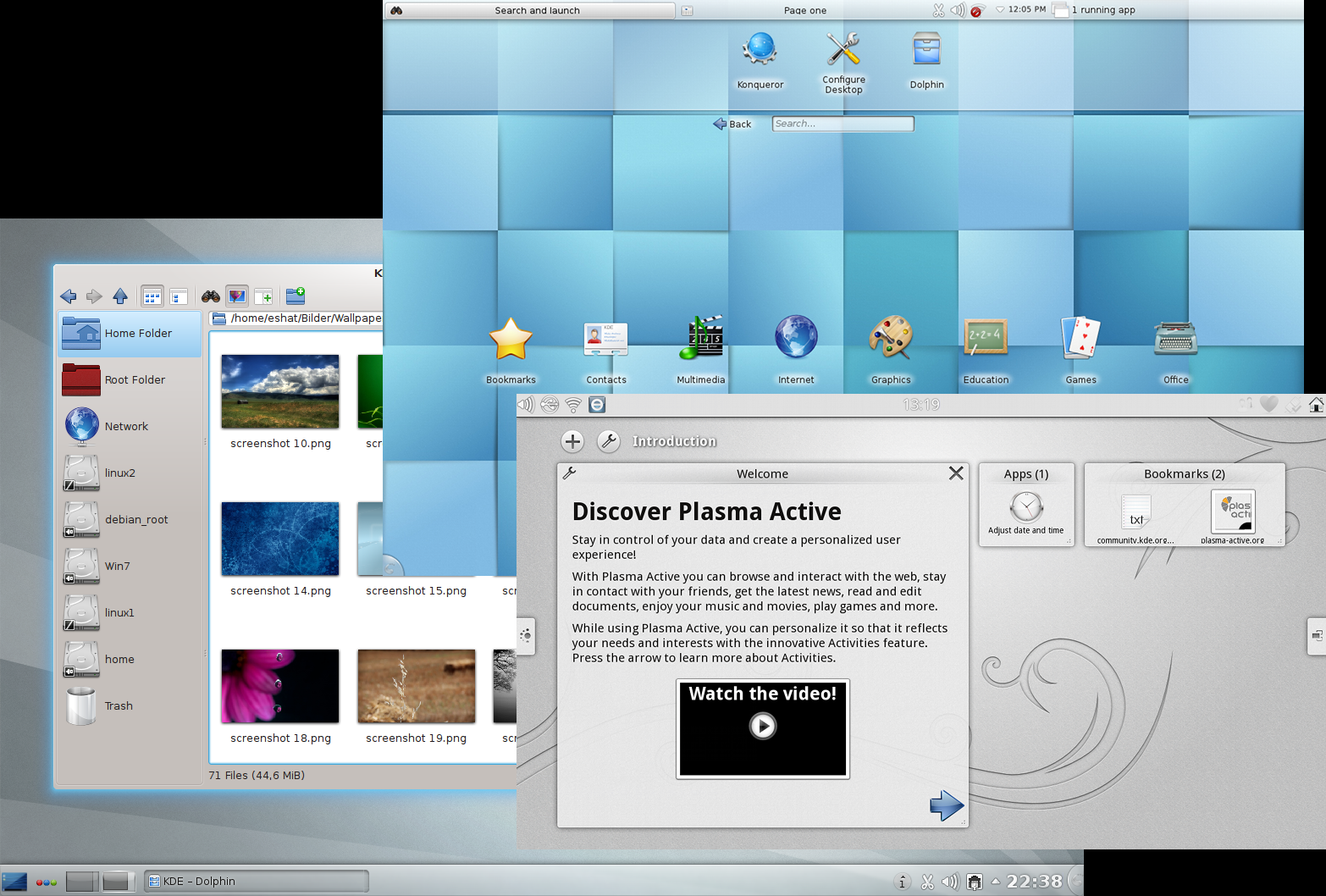Play the 'Watch the video!' clip
The height and width of the screenshot is (896, 1326).
point(762,727)
